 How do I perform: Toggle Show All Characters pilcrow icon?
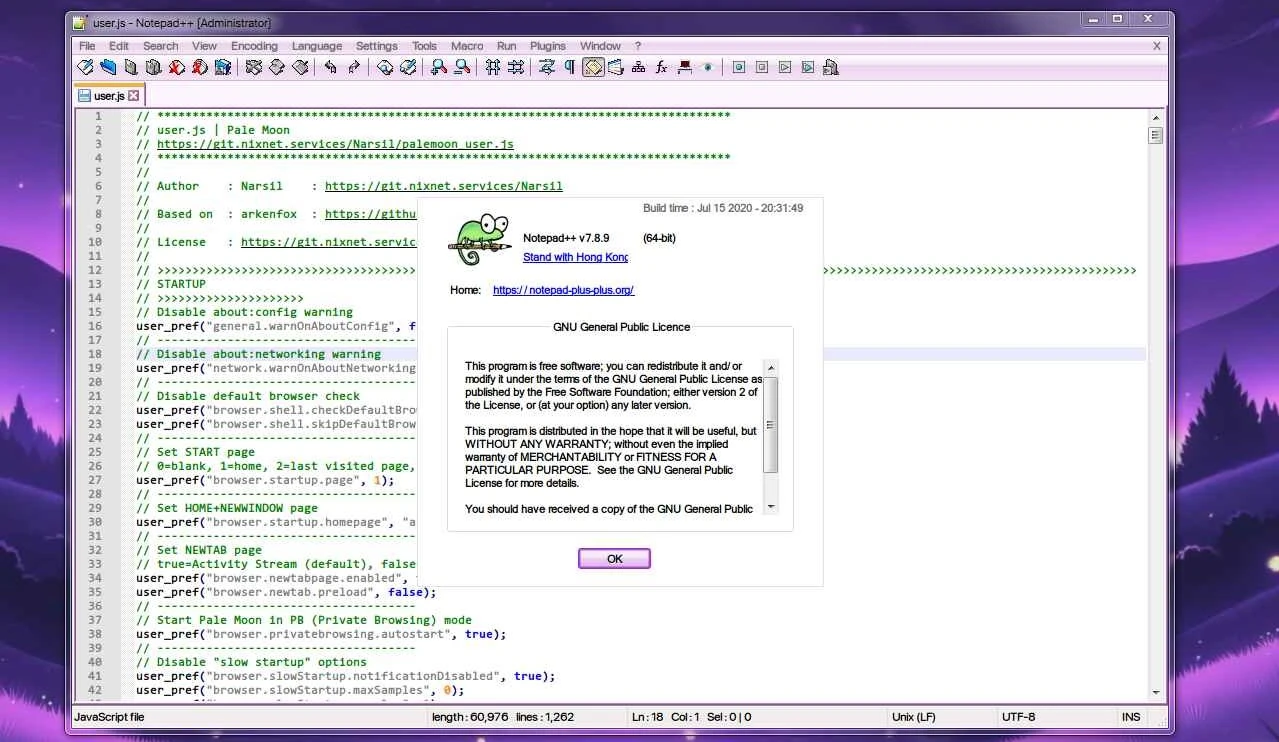tap(570, 67)
